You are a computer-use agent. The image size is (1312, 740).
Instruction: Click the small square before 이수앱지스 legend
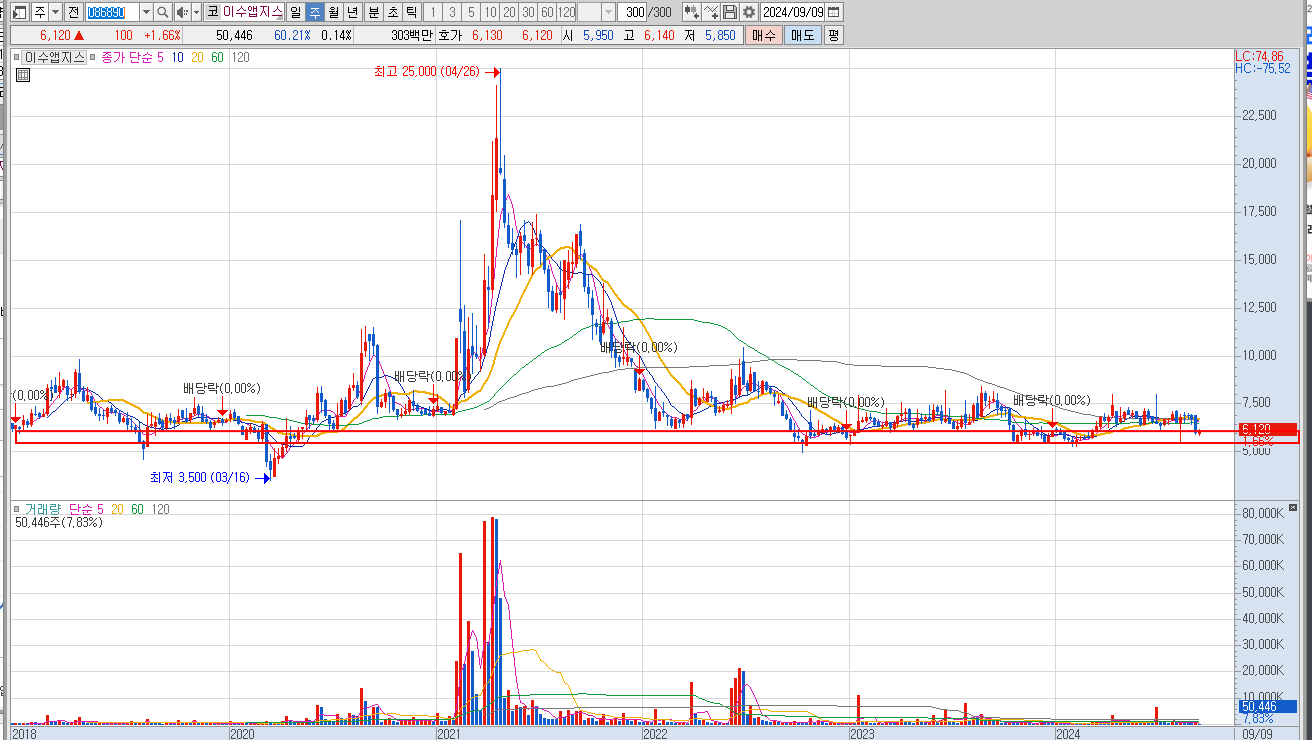[17, 58]
